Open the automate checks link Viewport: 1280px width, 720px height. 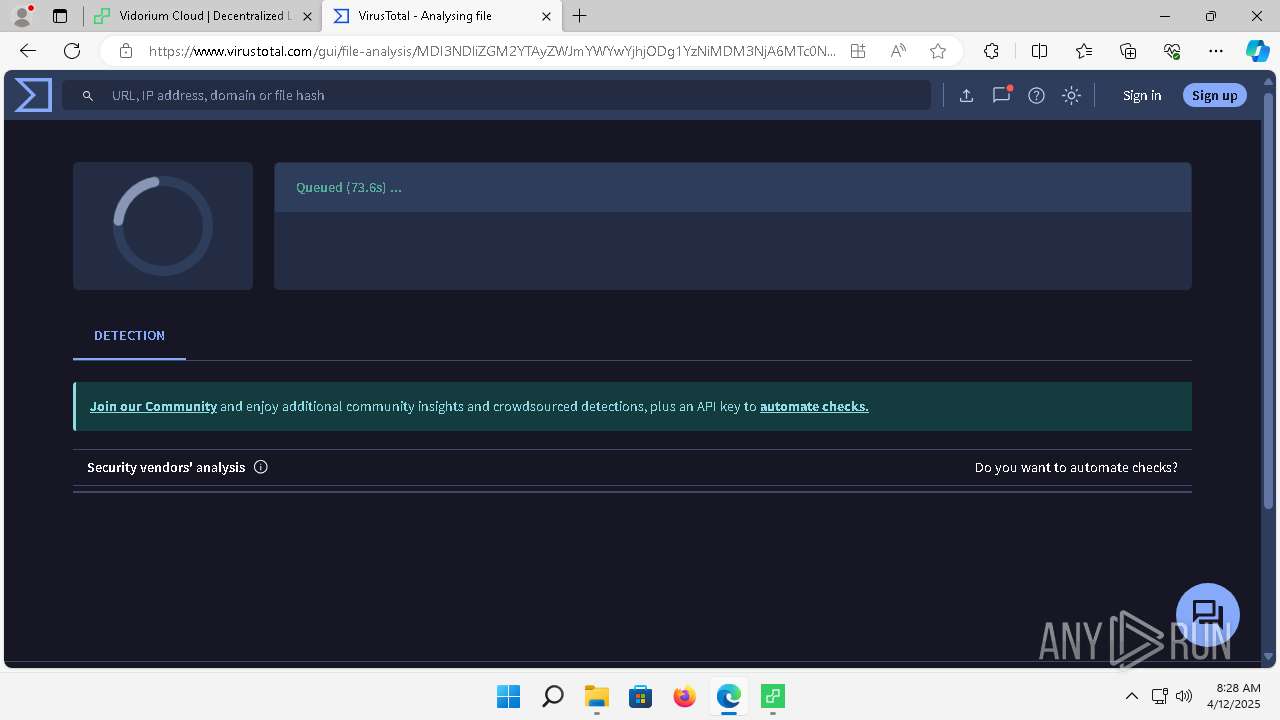point(814,406)
